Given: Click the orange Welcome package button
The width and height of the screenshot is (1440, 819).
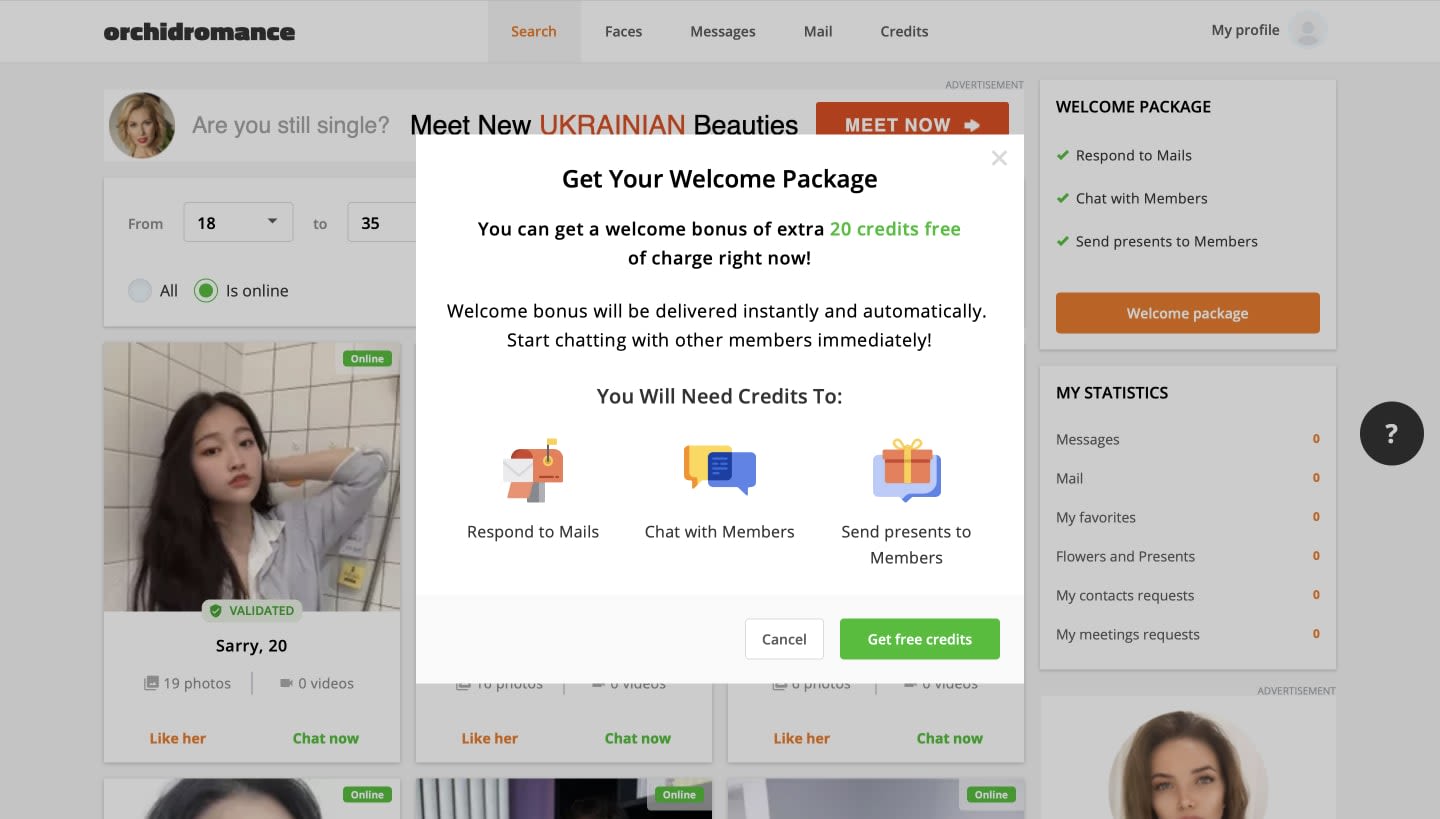Looking at the screenshot, I should pyautogui.click(x=1188, y=313).
